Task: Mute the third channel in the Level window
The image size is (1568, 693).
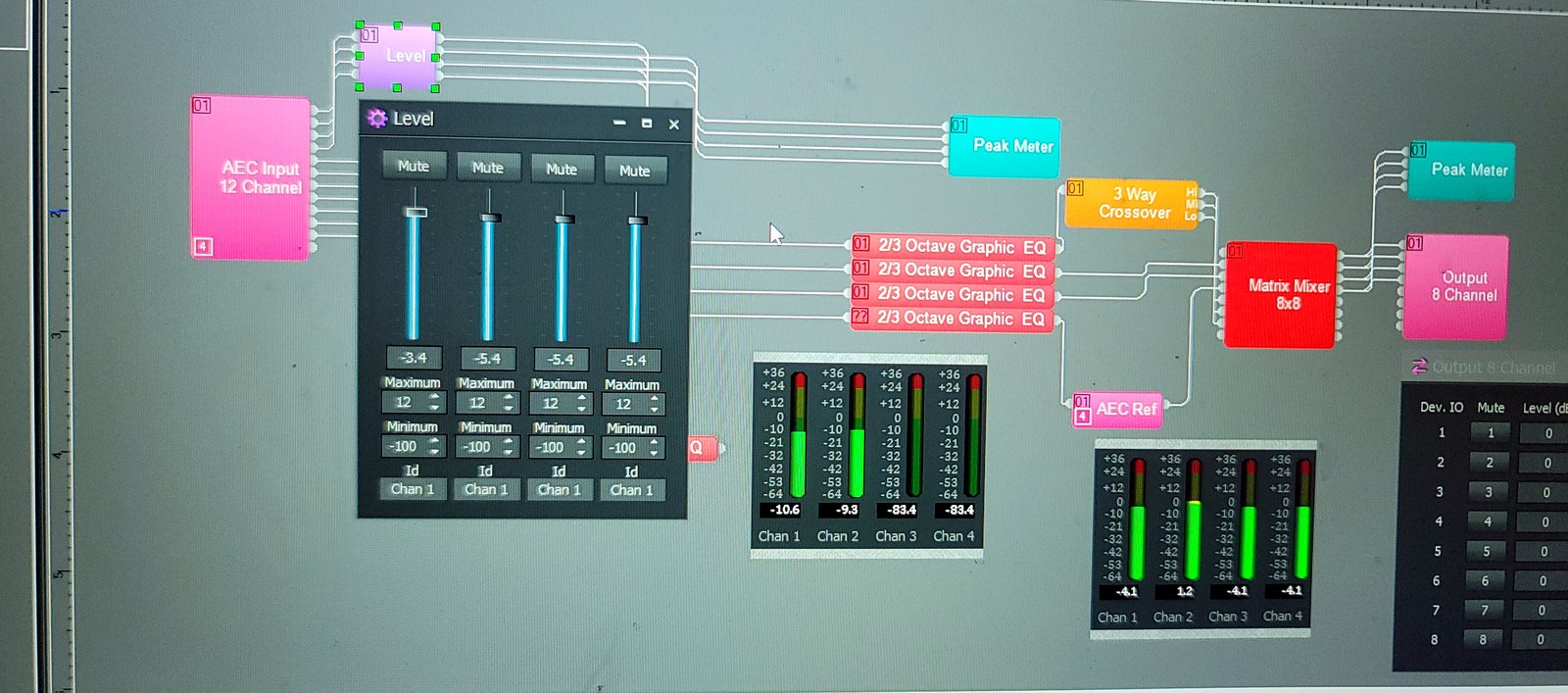Action: click(x=562, y=169)
